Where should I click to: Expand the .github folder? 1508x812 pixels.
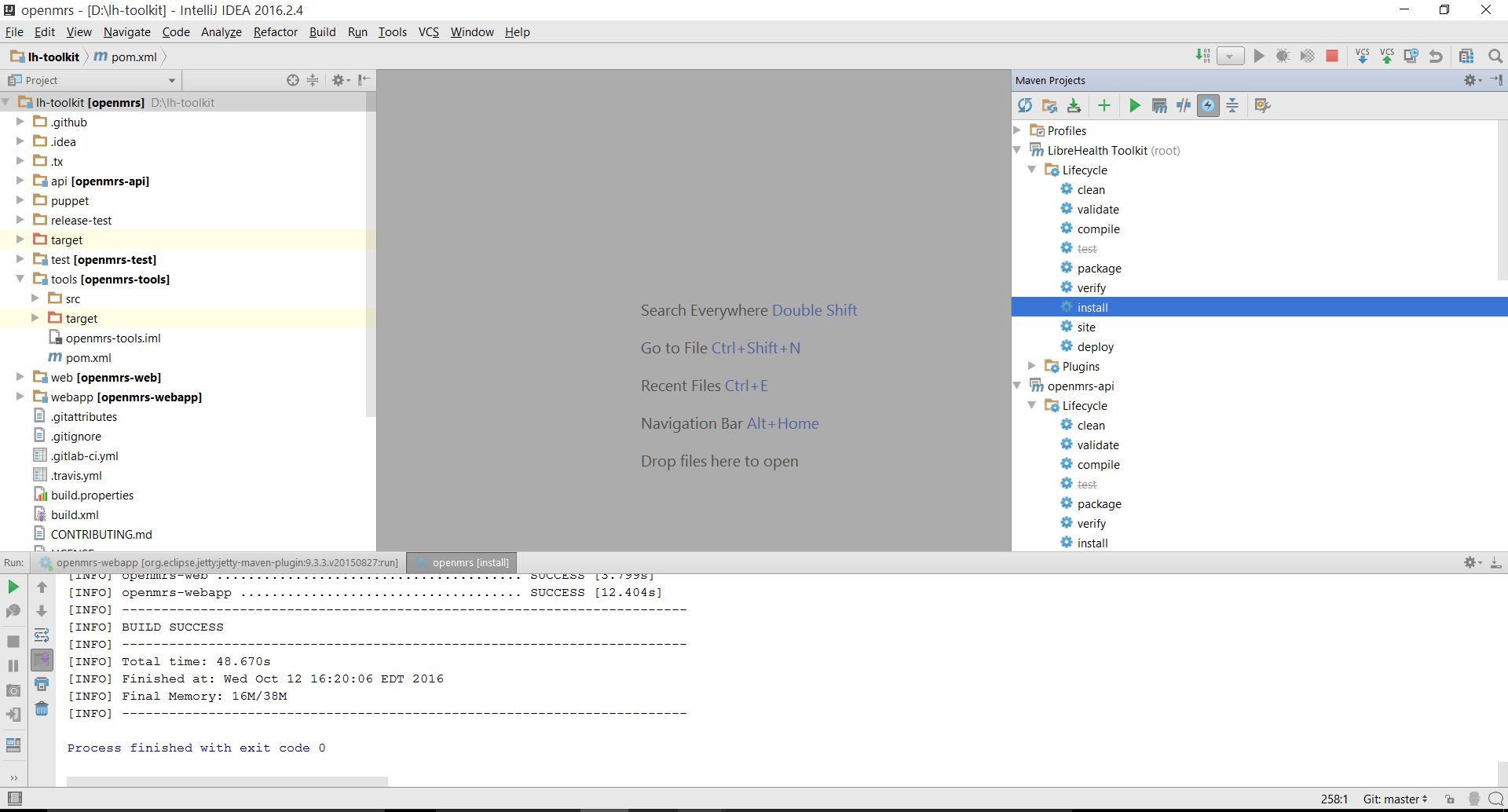(x=20, y=122)
